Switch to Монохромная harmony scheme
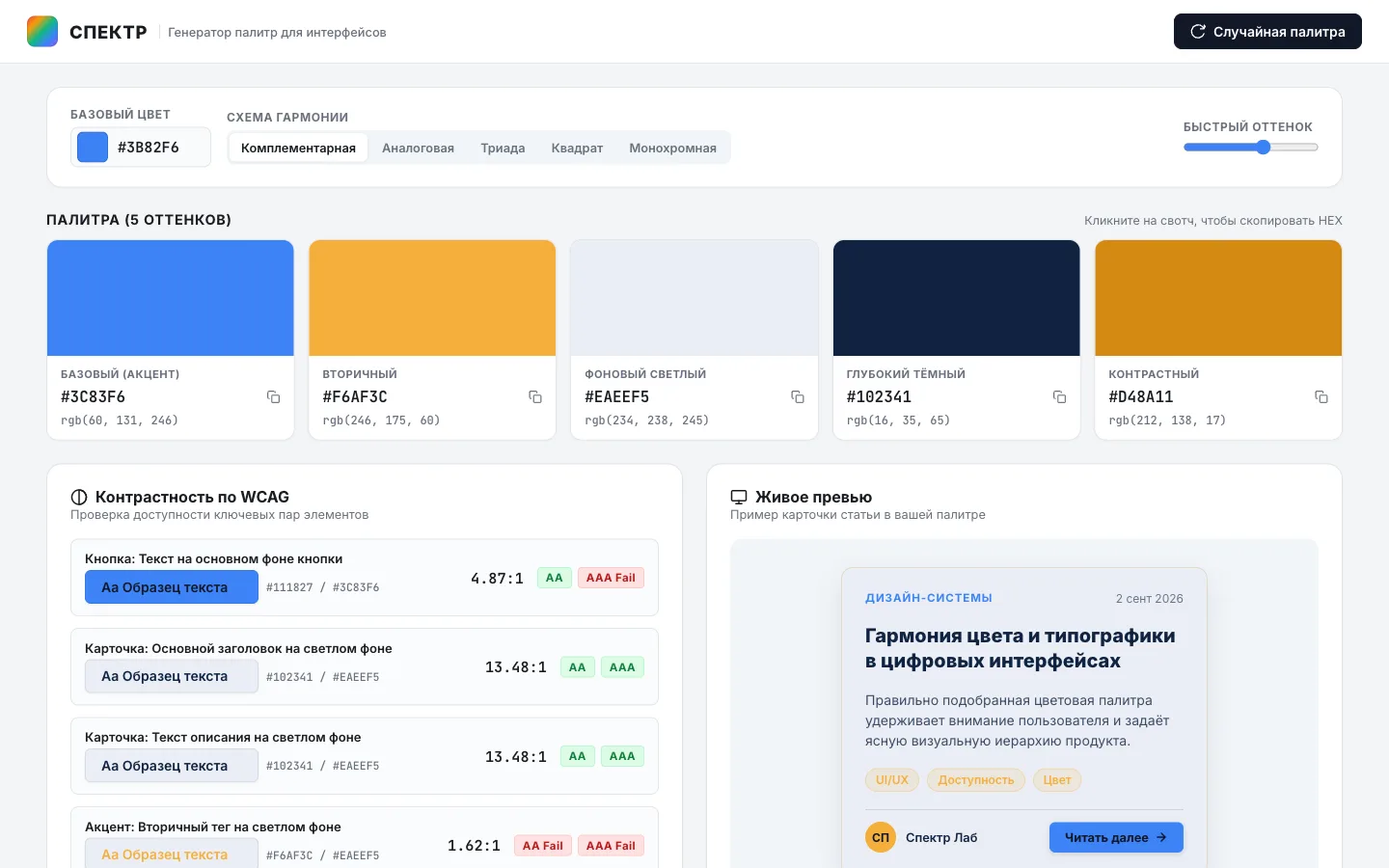The height and width of the screenshot is (868, 1389). (672, 148)
